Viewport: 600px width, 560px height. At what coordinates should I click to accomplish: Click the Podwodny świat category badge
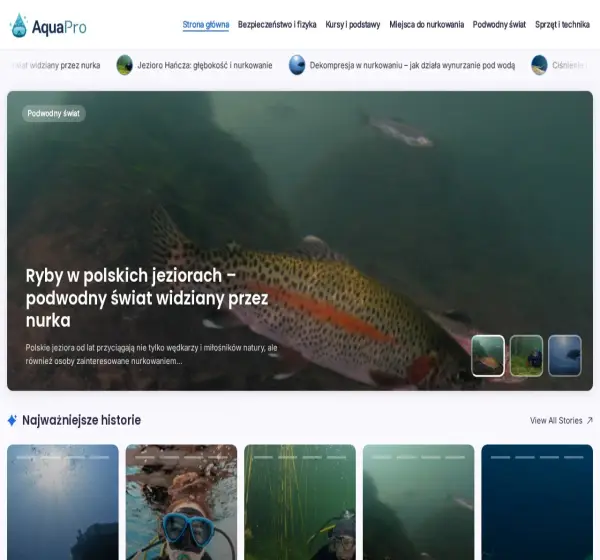coord(54,114)
